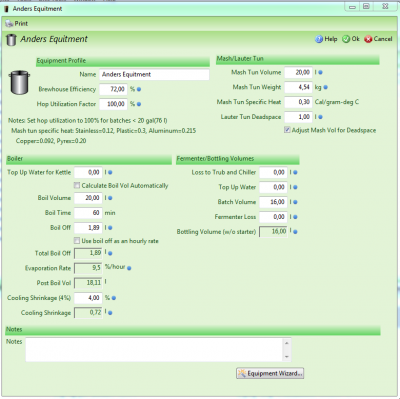Cancel the equipment profile dialog

378,39
